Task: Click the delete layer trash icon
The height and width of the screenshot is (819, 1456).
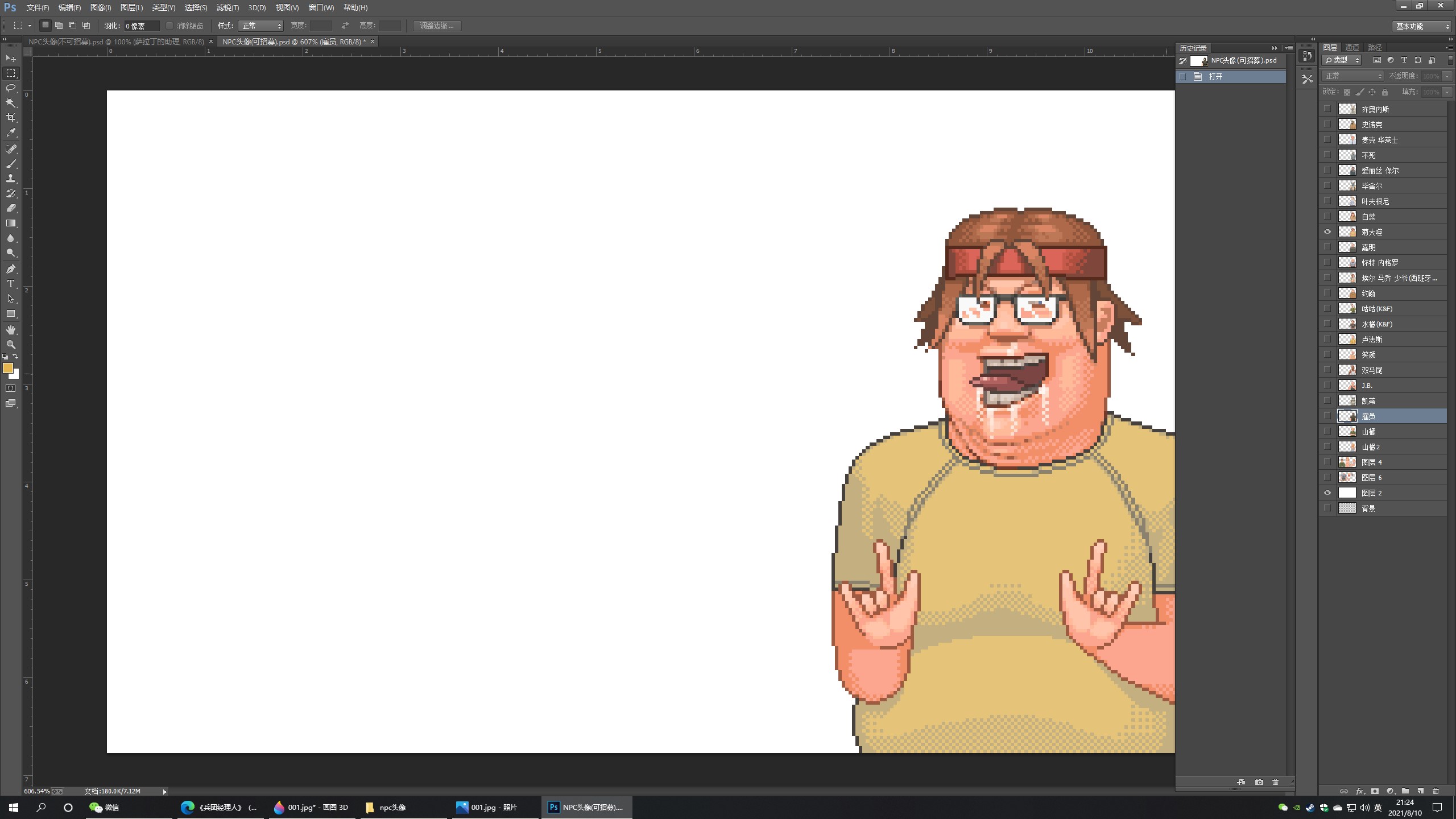Action: 1436,791
